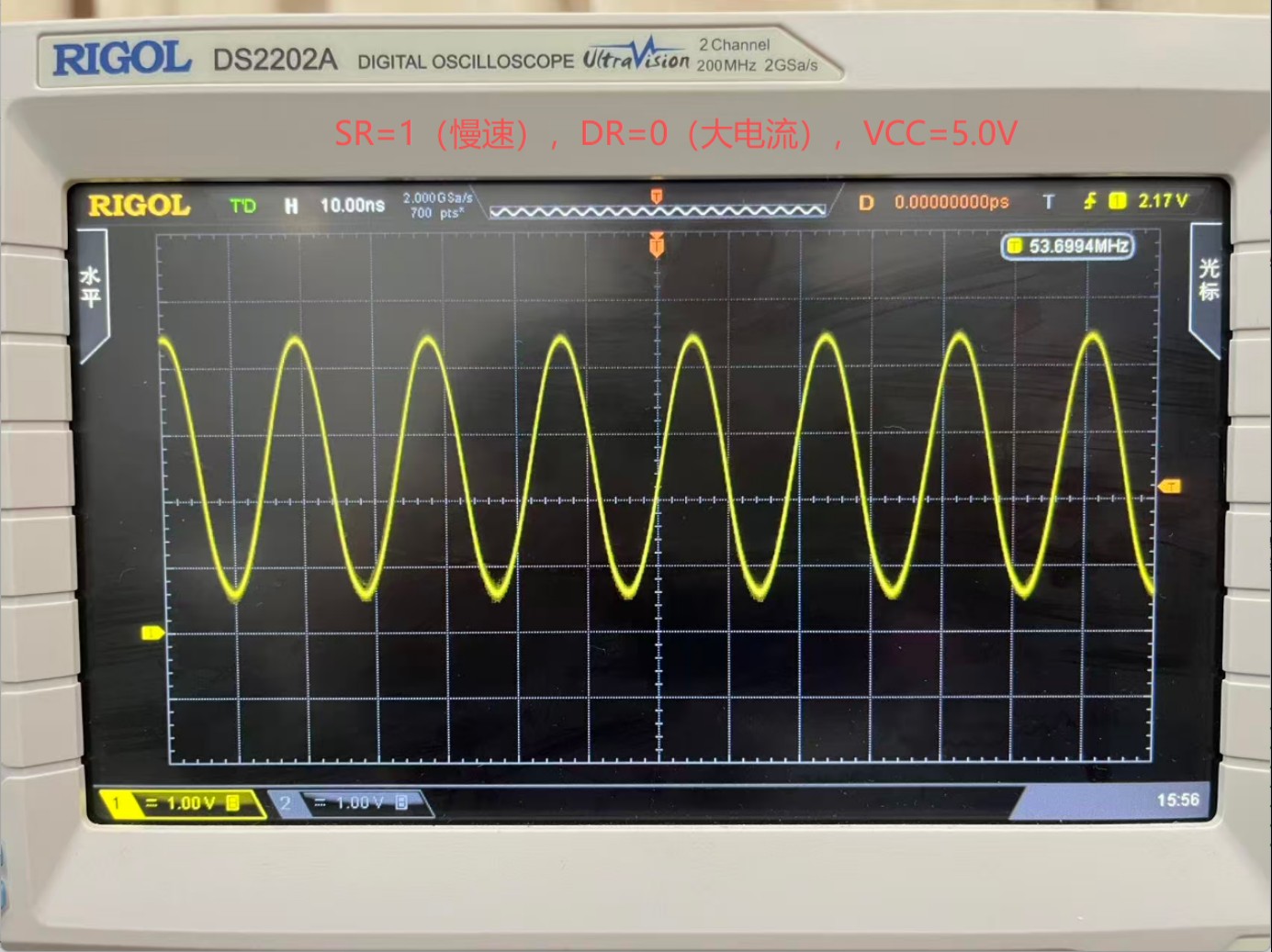Select the 53.6994MHz frequency counter badge

[x=1067, y=246]
